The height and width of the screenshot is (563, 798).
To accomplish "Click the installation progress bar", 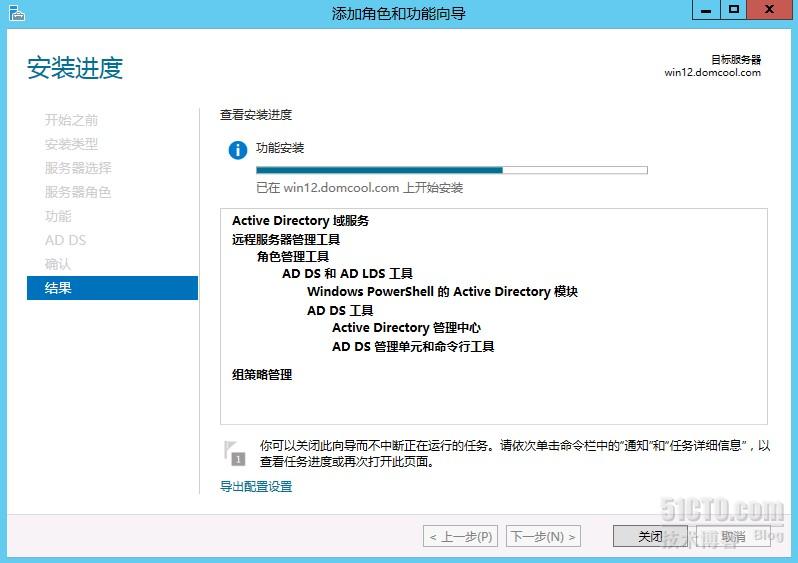I will 452,170.
